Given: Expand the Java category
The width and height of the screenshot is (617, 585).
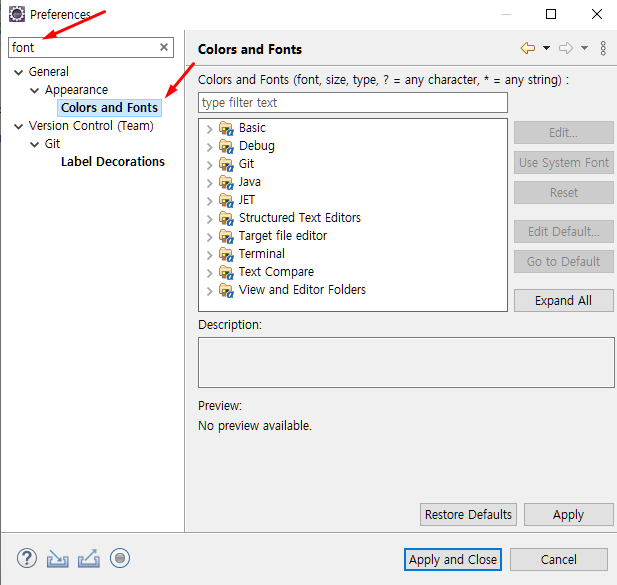Looking at the screenshot, I should [x=209, y=183].
